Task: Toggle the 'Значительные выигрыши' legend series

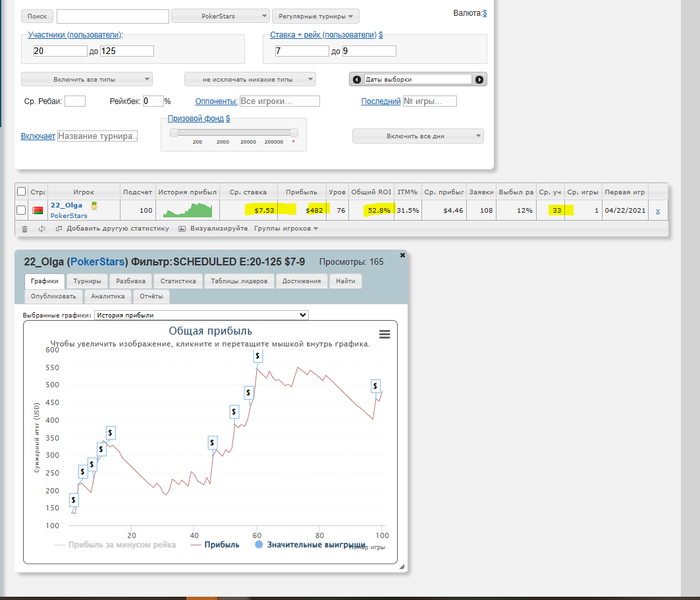Action: click(310, 546)
